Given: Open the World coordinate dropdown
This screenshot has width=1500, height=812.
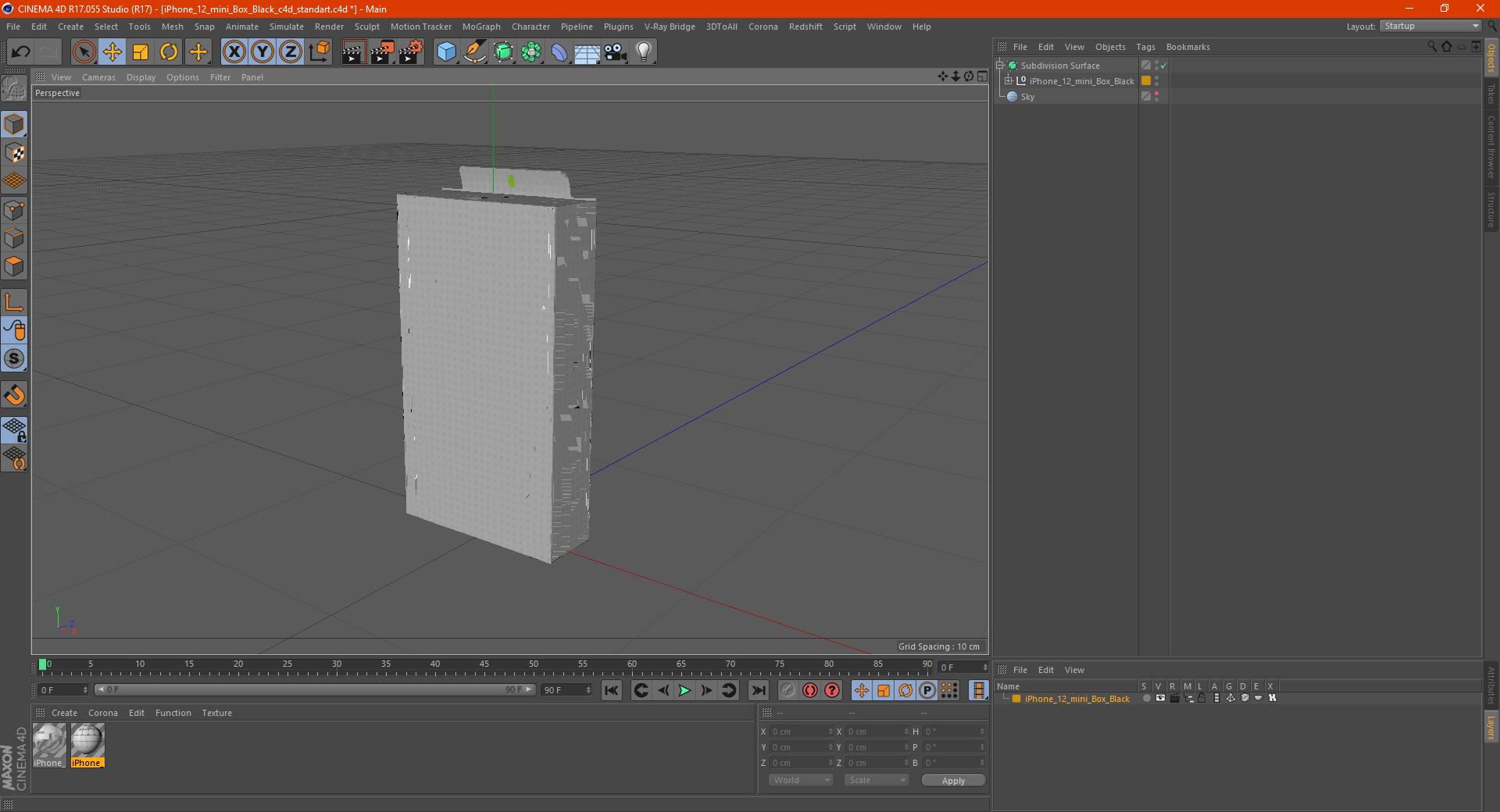Looking at the screenshot, I should point(801,781).
